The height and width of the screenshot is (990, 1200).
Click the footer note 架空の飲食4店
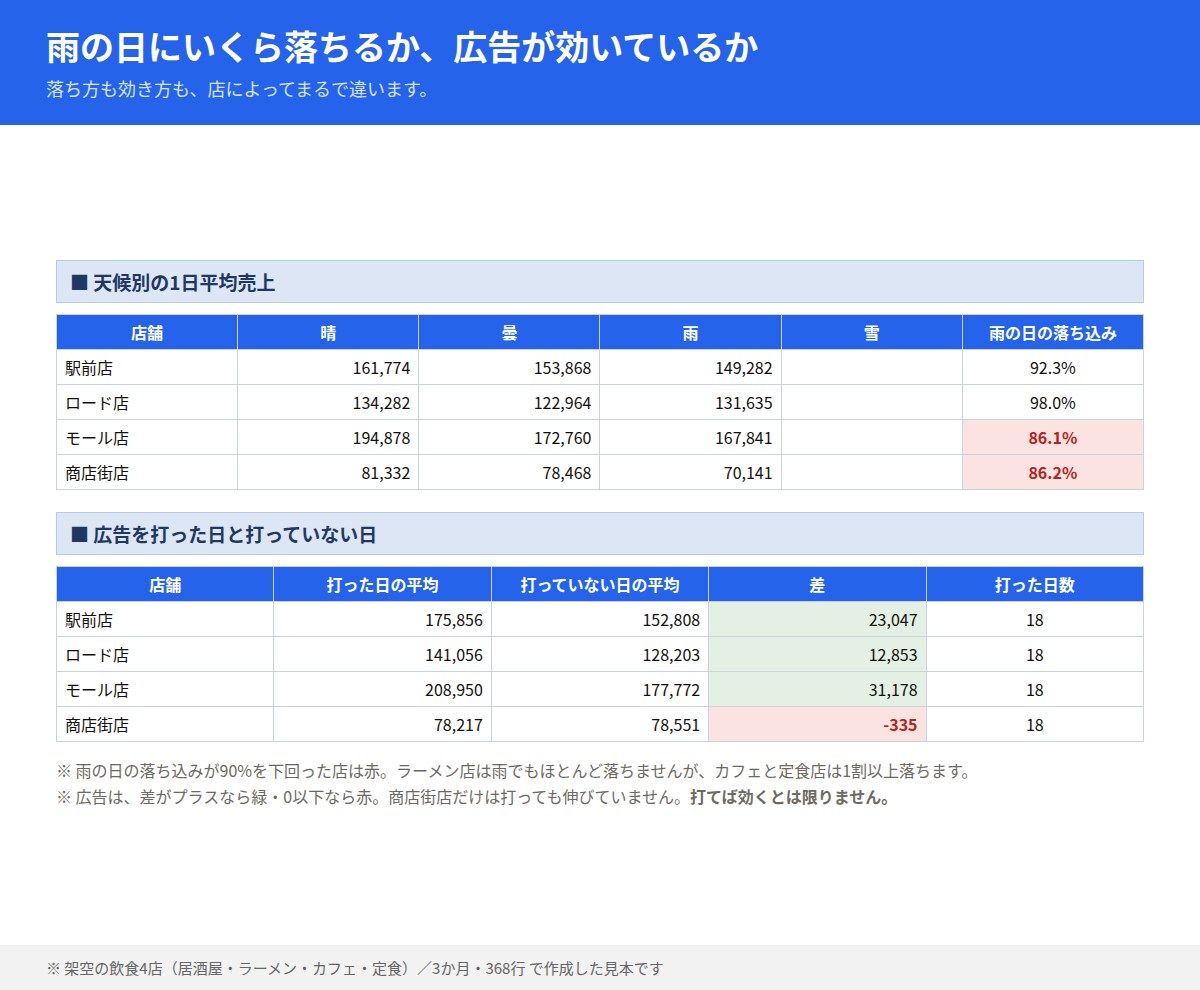tap(355, 968)
